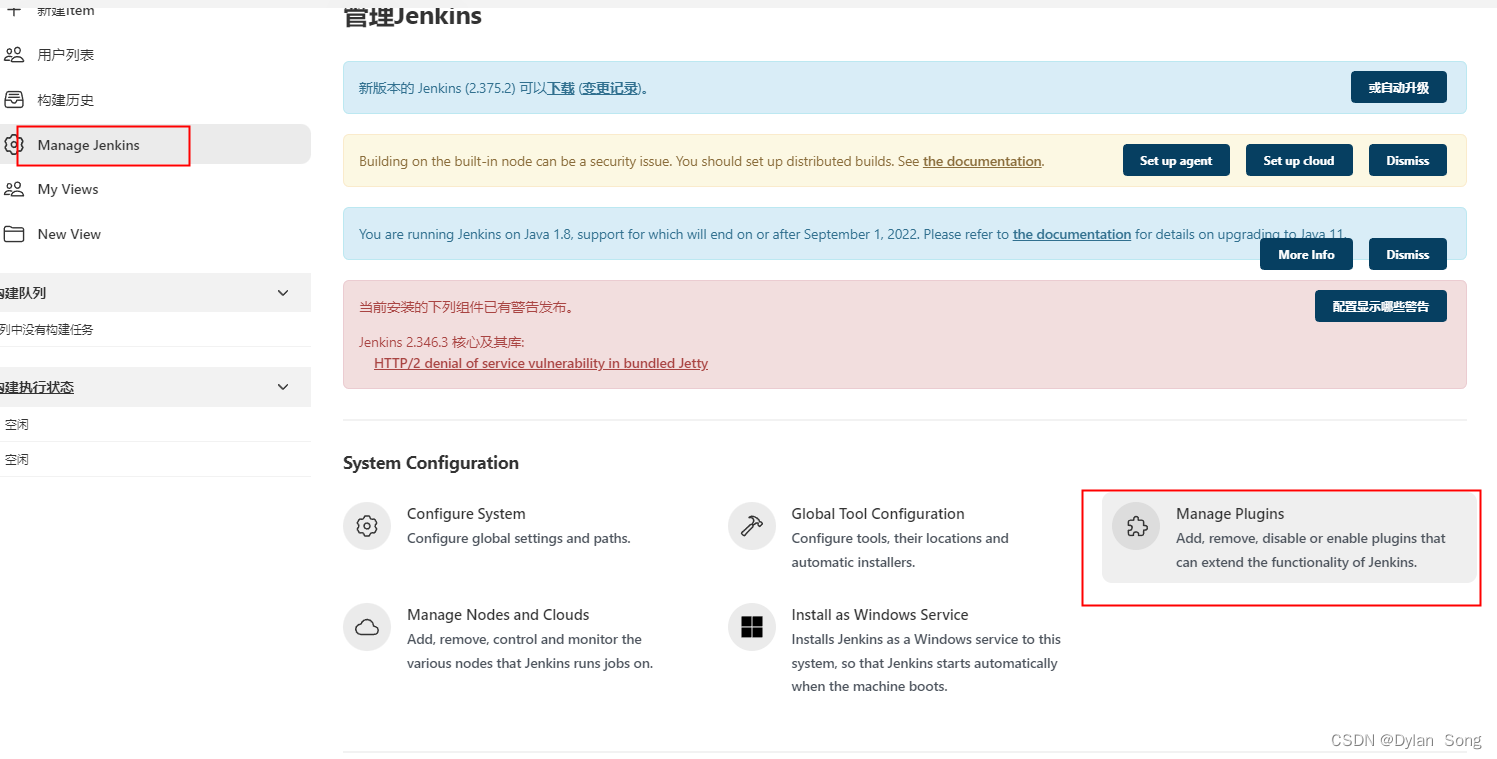
Task: Click the Global Tool Configuration hammer icon
Action: [x=752, y=526]
